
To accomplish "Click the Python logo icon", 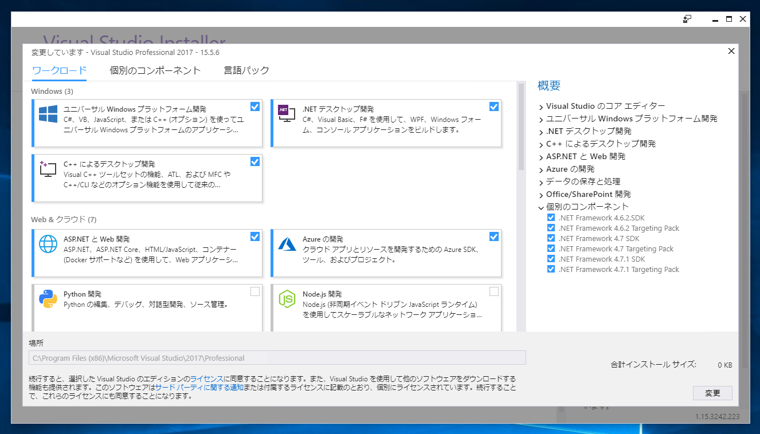I will (48, 299).
